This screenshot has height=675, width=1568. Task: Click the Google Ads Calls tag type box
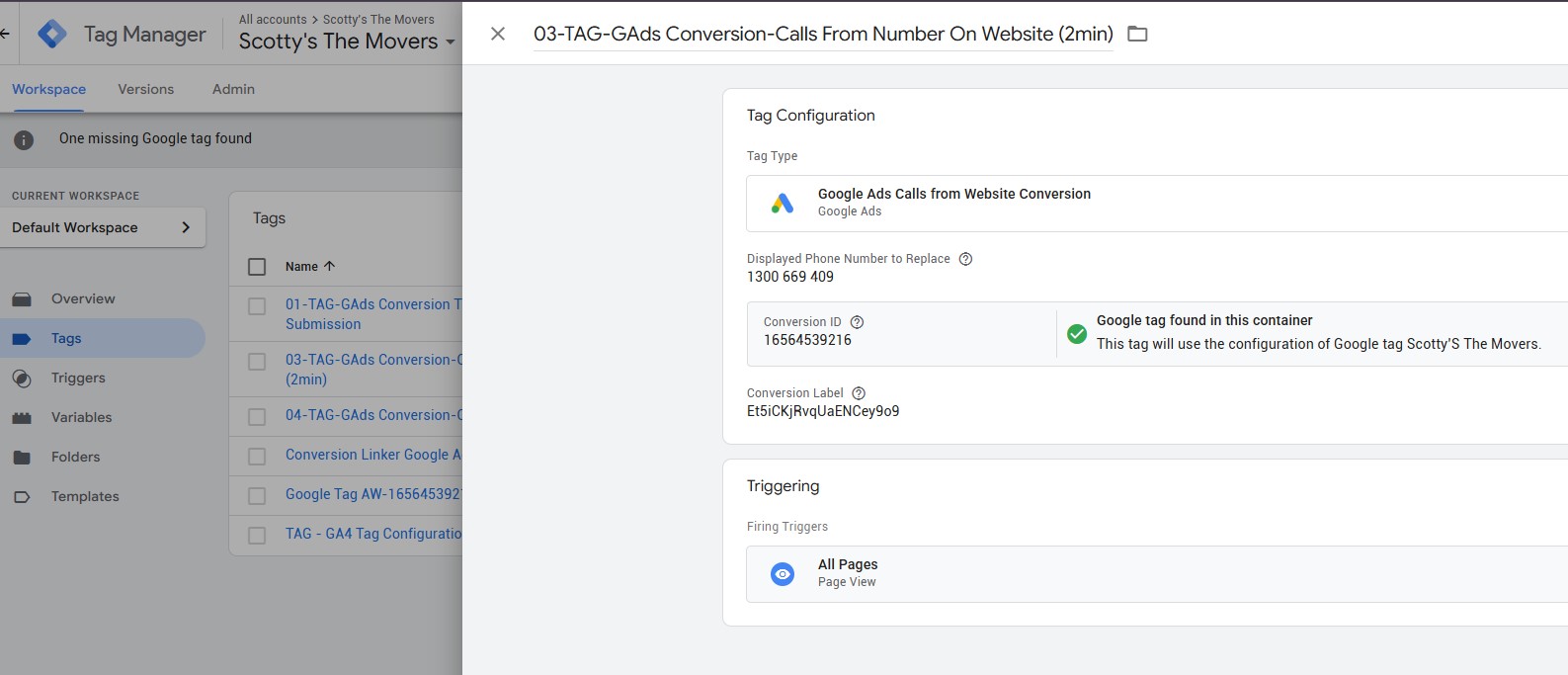pos(1157,204)
